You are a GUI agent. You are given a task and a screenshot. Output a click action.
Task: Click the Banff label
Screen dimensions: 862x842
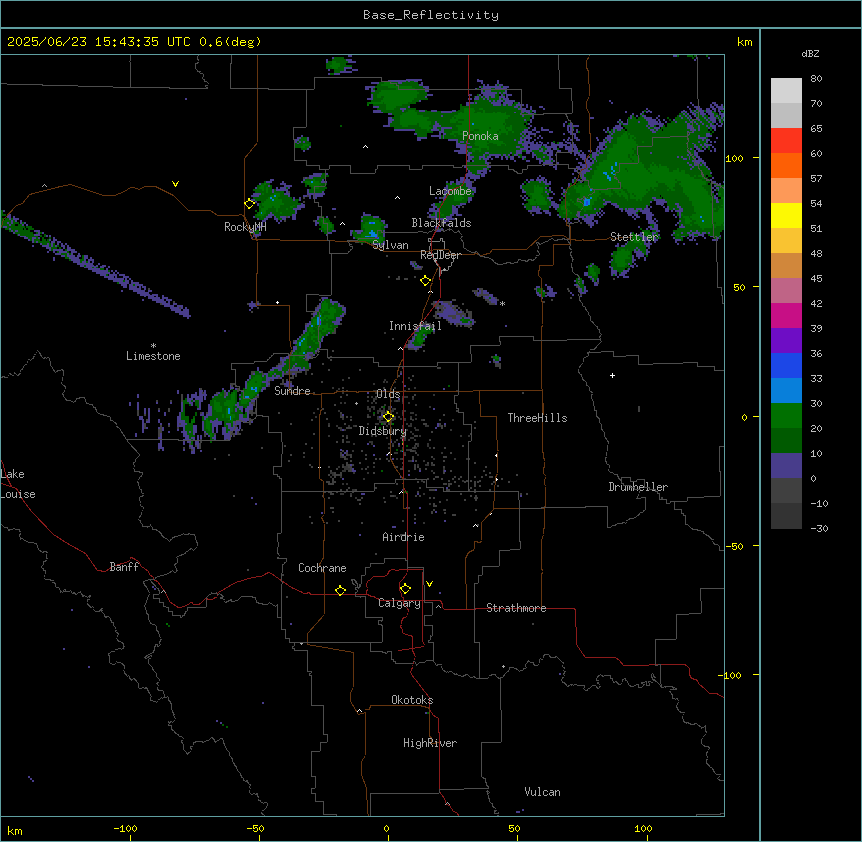[x=124, y=567]
